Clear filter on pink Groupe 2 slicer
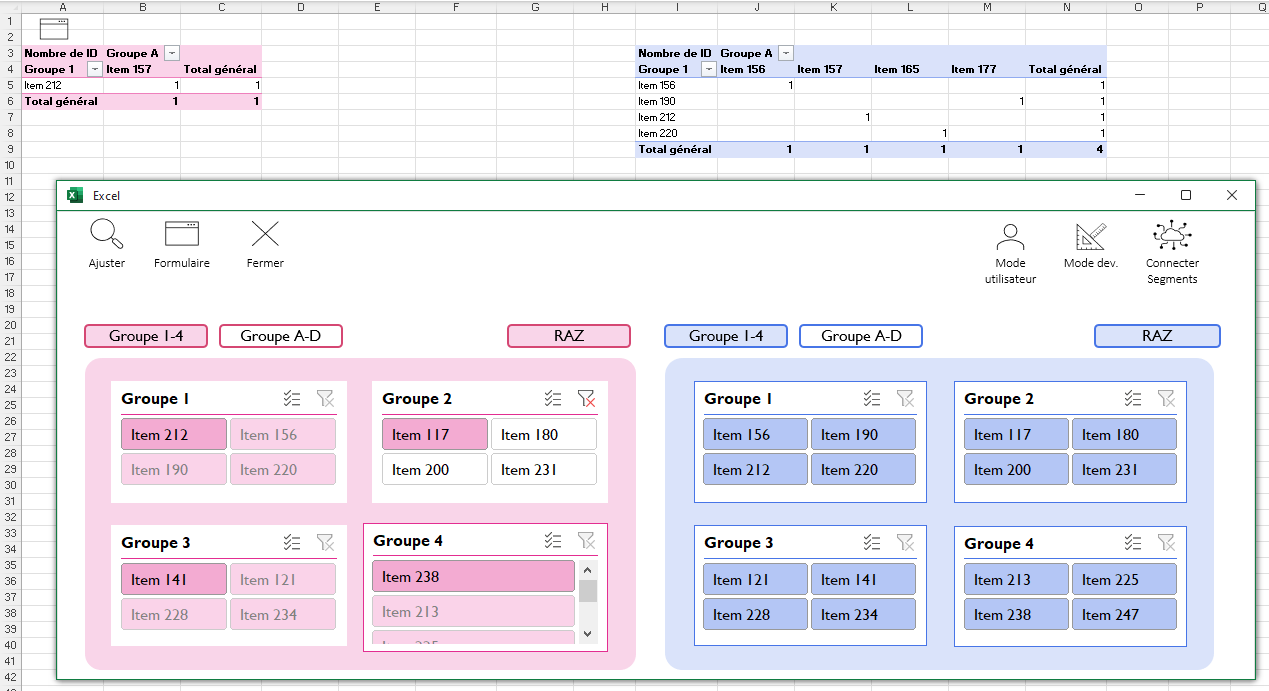Screen dimensions: 1269x691 (x=586, y=399)
